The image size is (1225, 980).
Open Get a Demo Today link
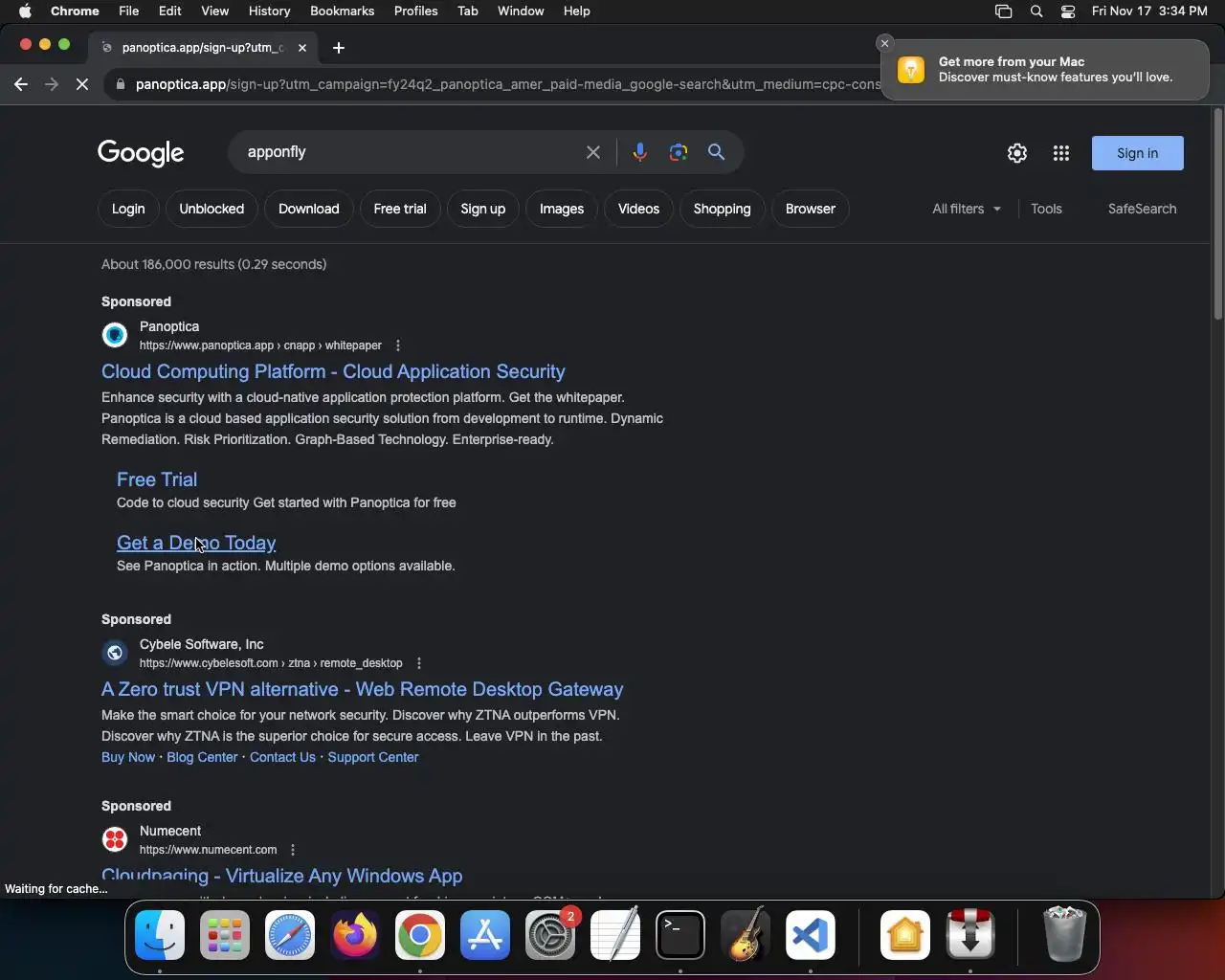[x=196, y=543]
